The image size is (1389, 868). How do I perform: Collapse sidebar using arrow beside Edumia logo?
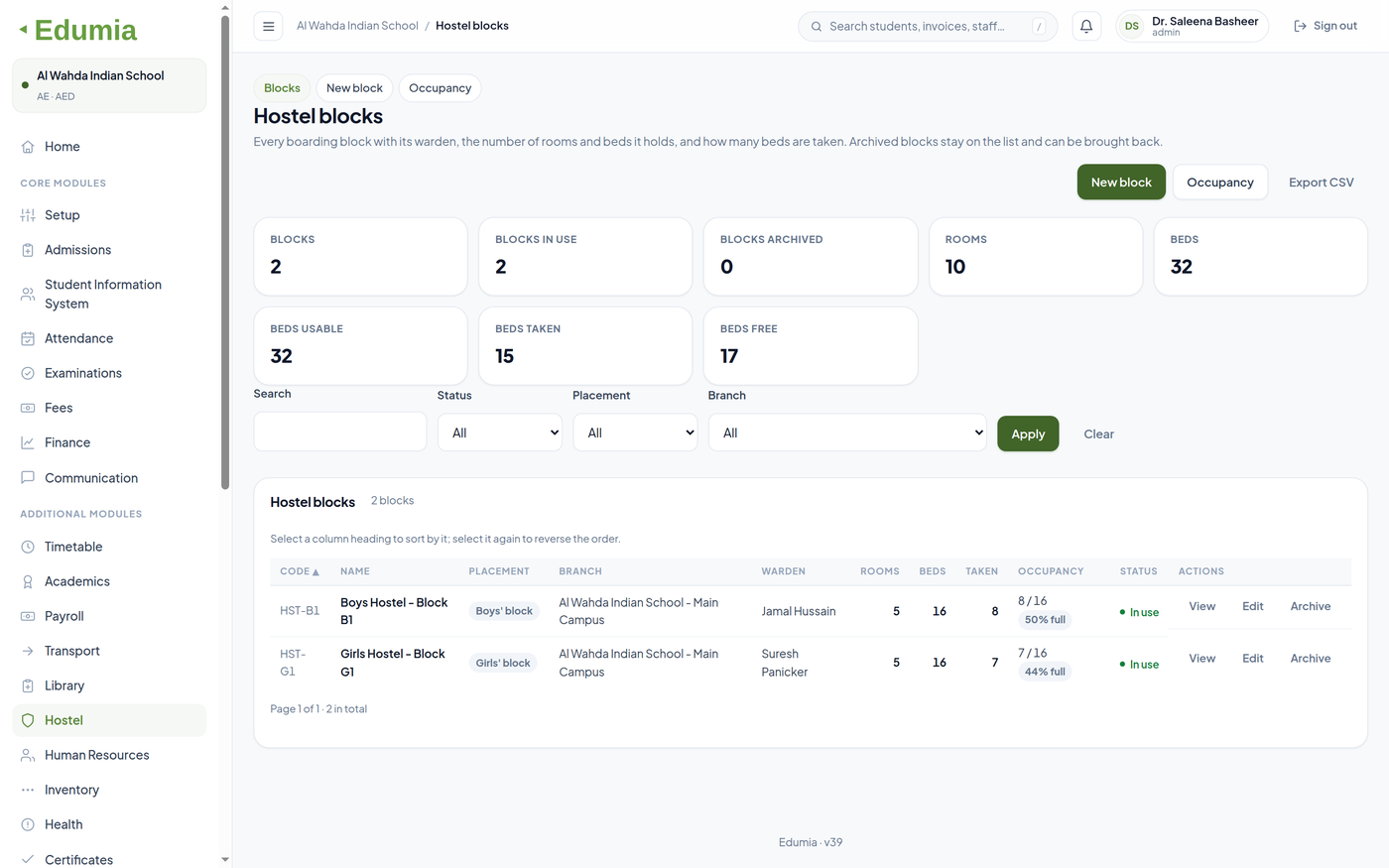(23, 30)
